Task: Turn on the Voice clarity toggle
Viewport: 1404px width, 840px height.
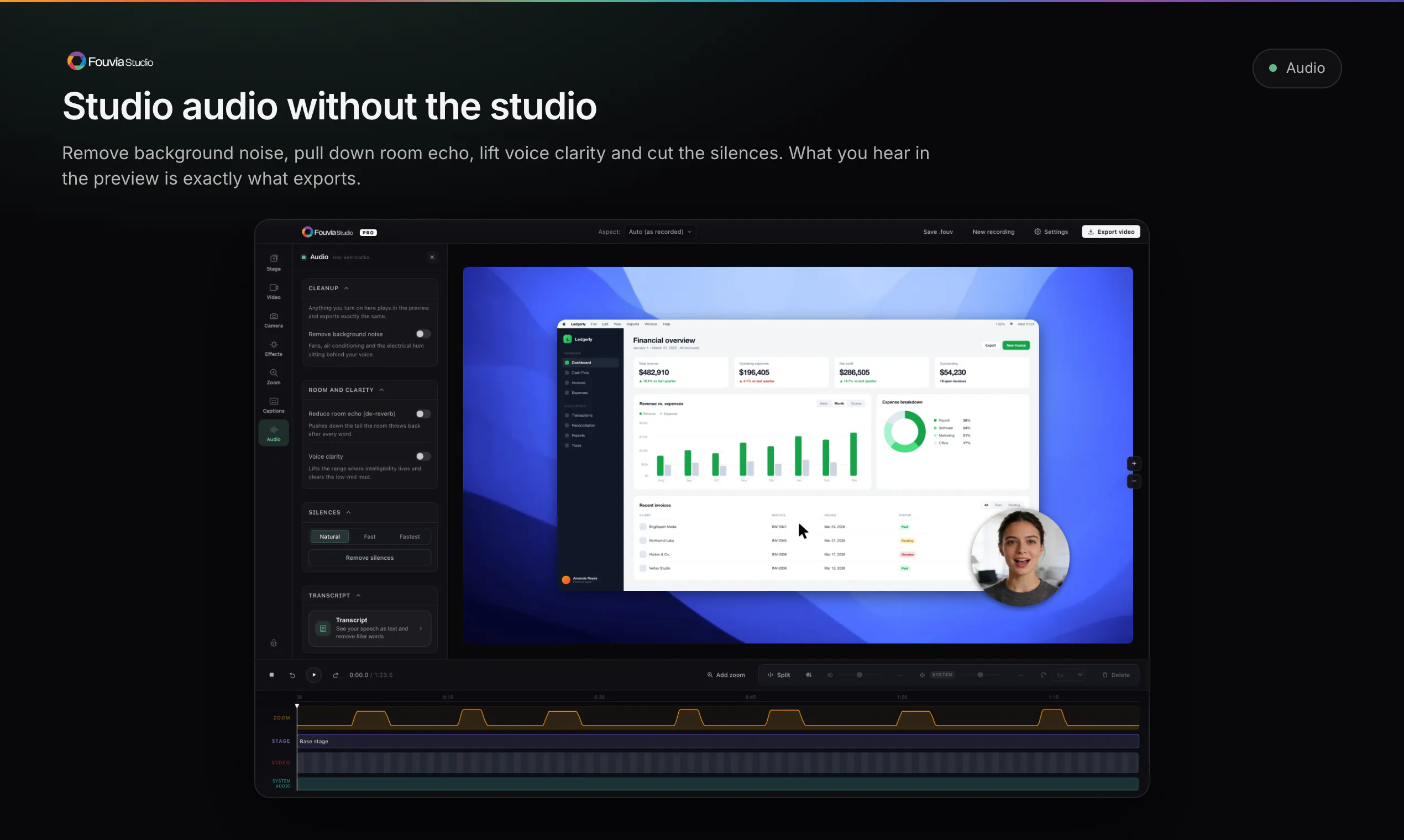Action: (423, 456)
